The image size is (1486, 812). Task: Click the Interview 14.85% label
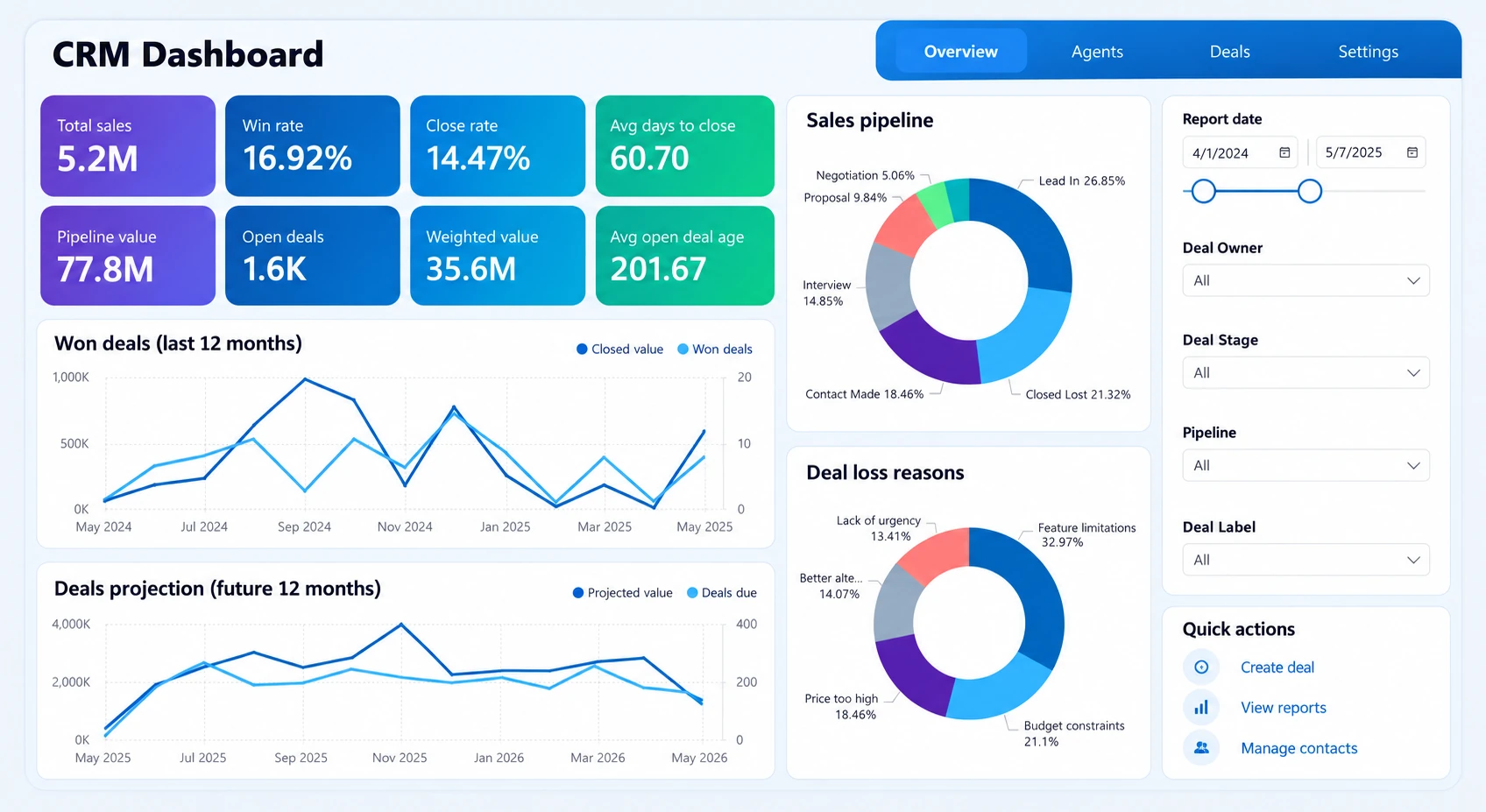coord(826,293)
